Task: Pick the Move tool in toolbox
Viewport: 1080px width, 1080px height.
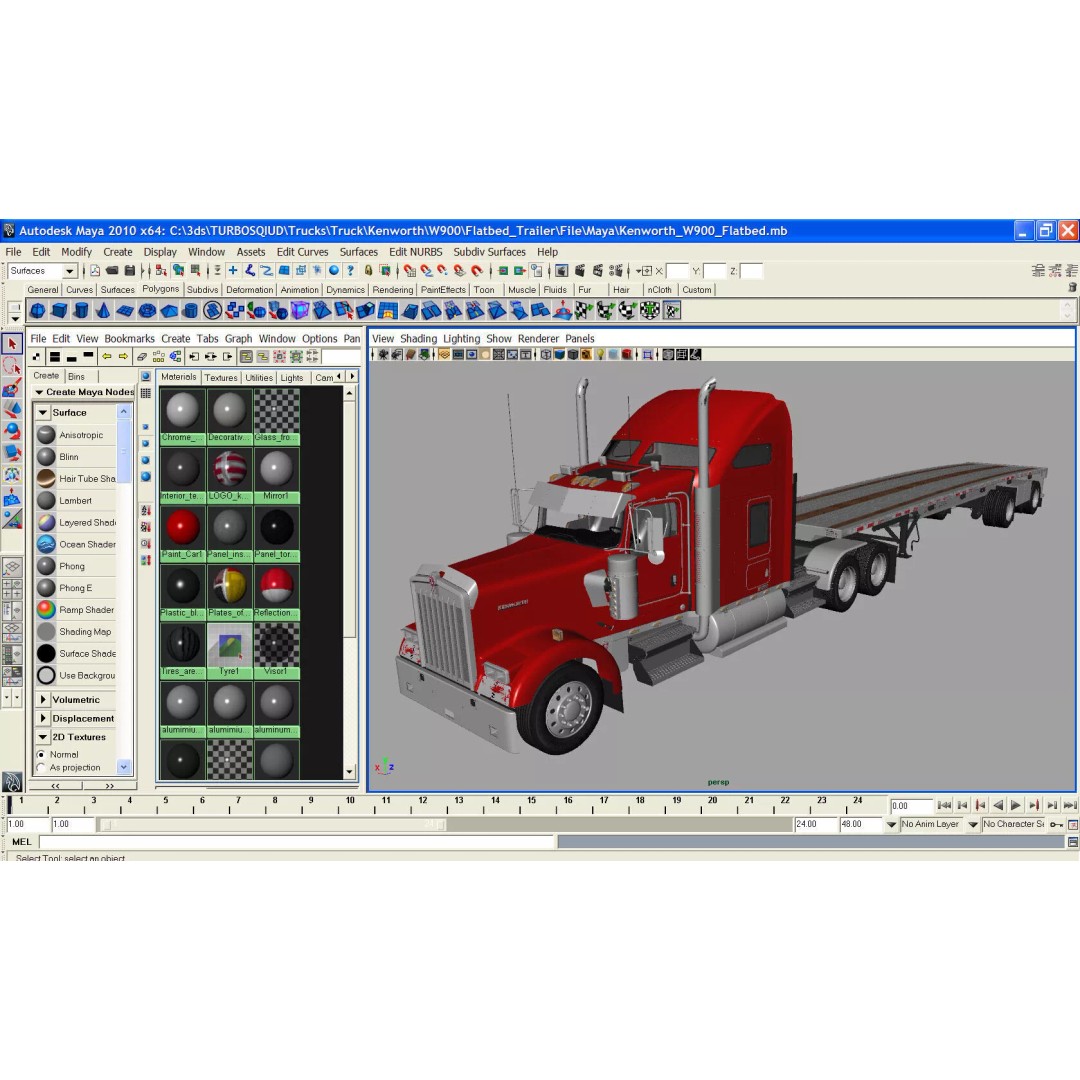Action: (12, 410)
